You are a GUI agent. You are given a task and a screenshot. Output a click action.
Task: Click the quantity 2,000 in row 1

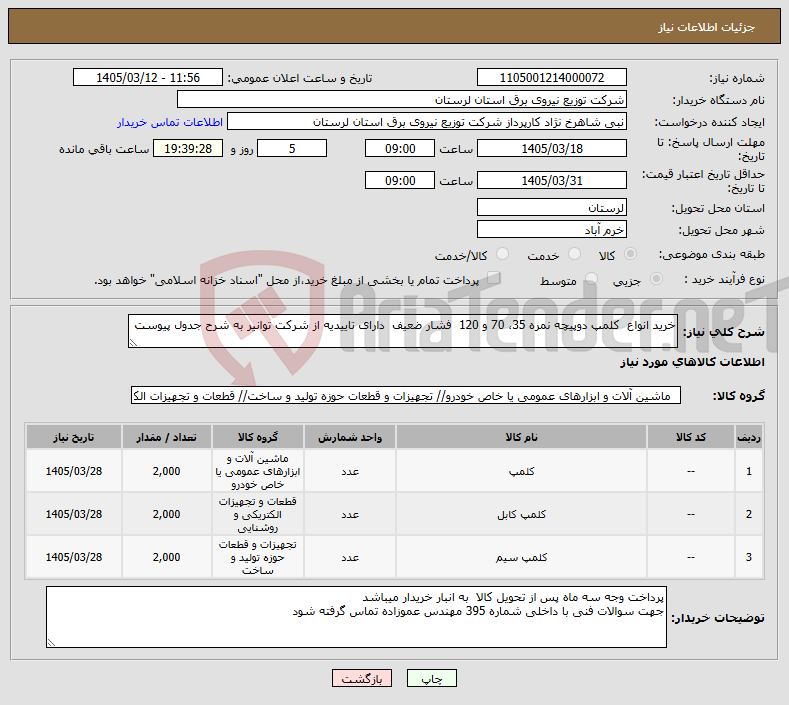(x=167, y=472)
